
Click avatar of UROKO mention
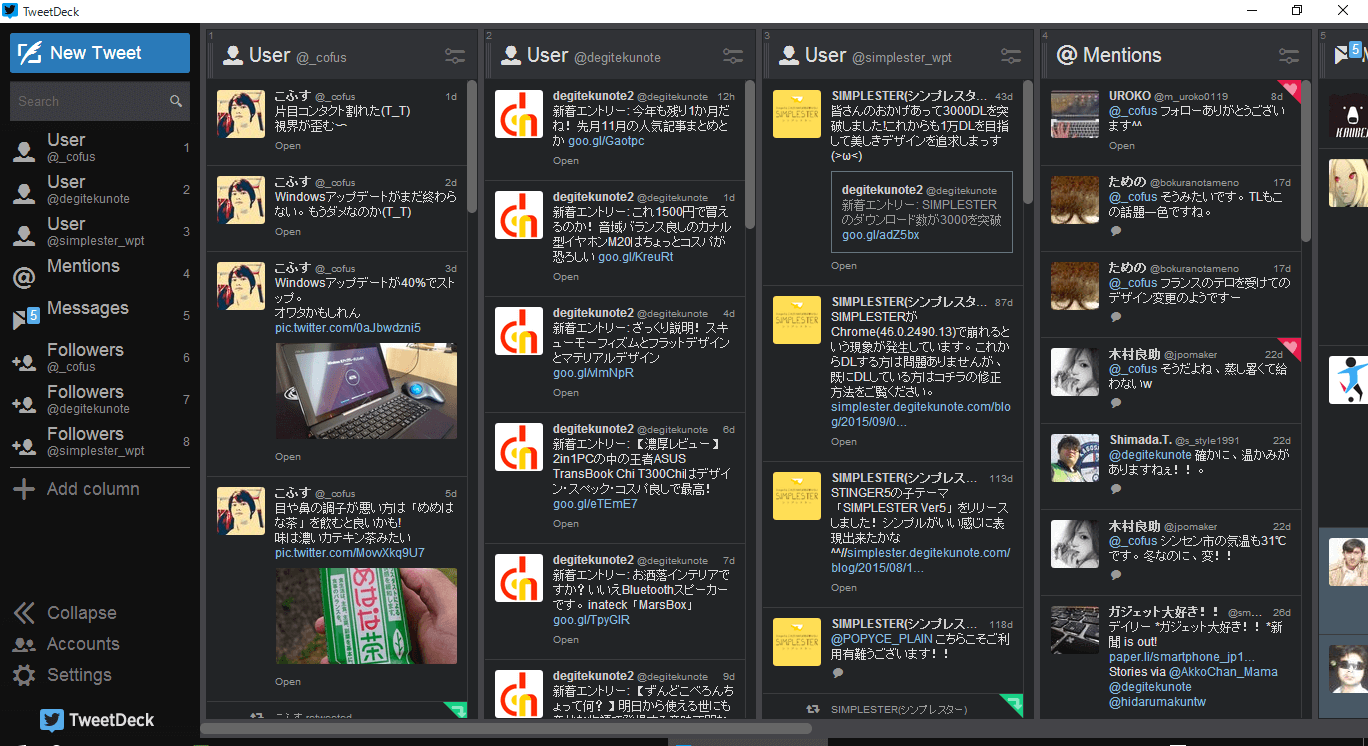[1075, 113]
